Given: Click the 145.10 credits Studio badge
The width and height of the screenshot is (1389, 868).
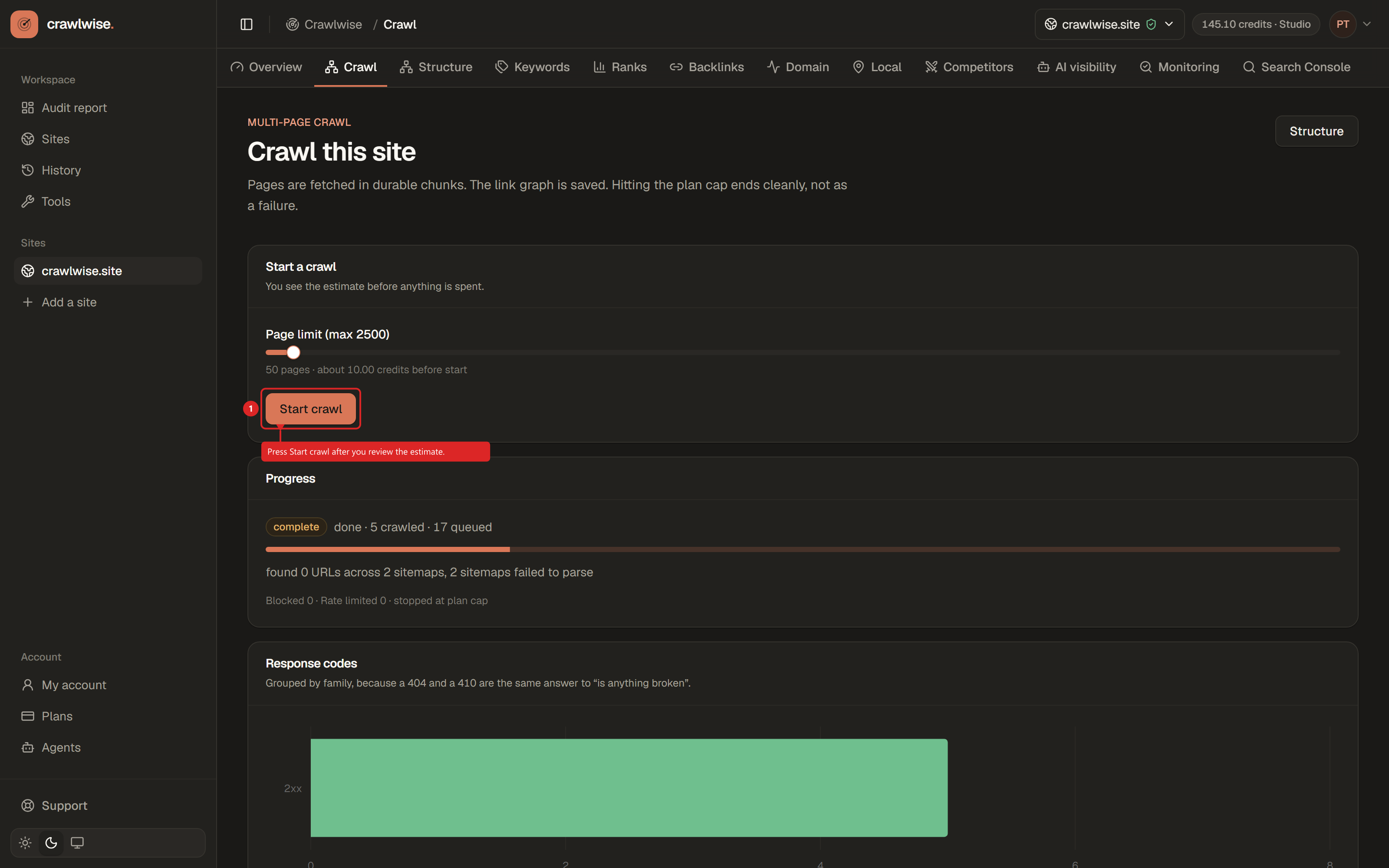Looking at the screenshot, I should click(x=1256, y=24).
